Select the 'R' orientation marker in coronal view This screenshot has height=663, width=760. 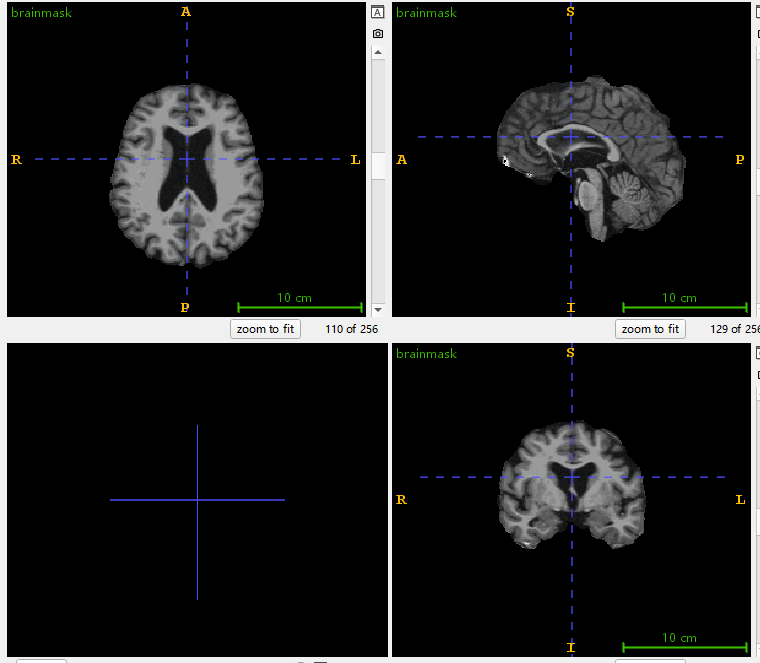click(x=401, y=499)
